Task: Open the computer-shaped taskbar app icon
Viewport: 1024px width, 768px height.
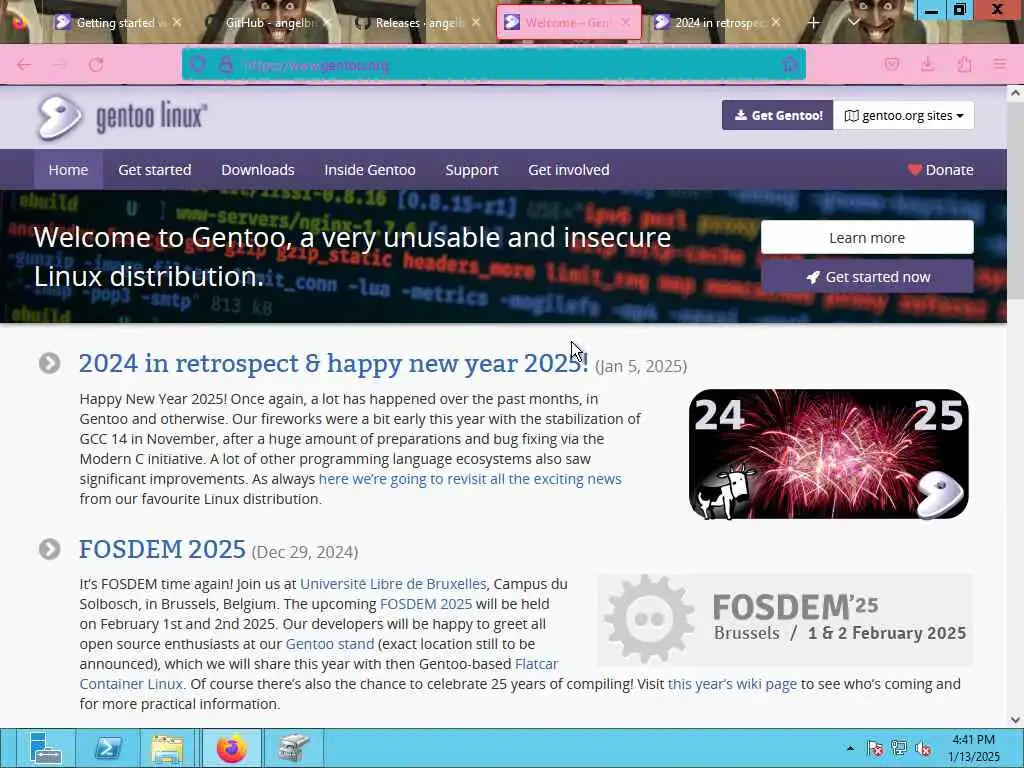Action: tap(293, 748)
